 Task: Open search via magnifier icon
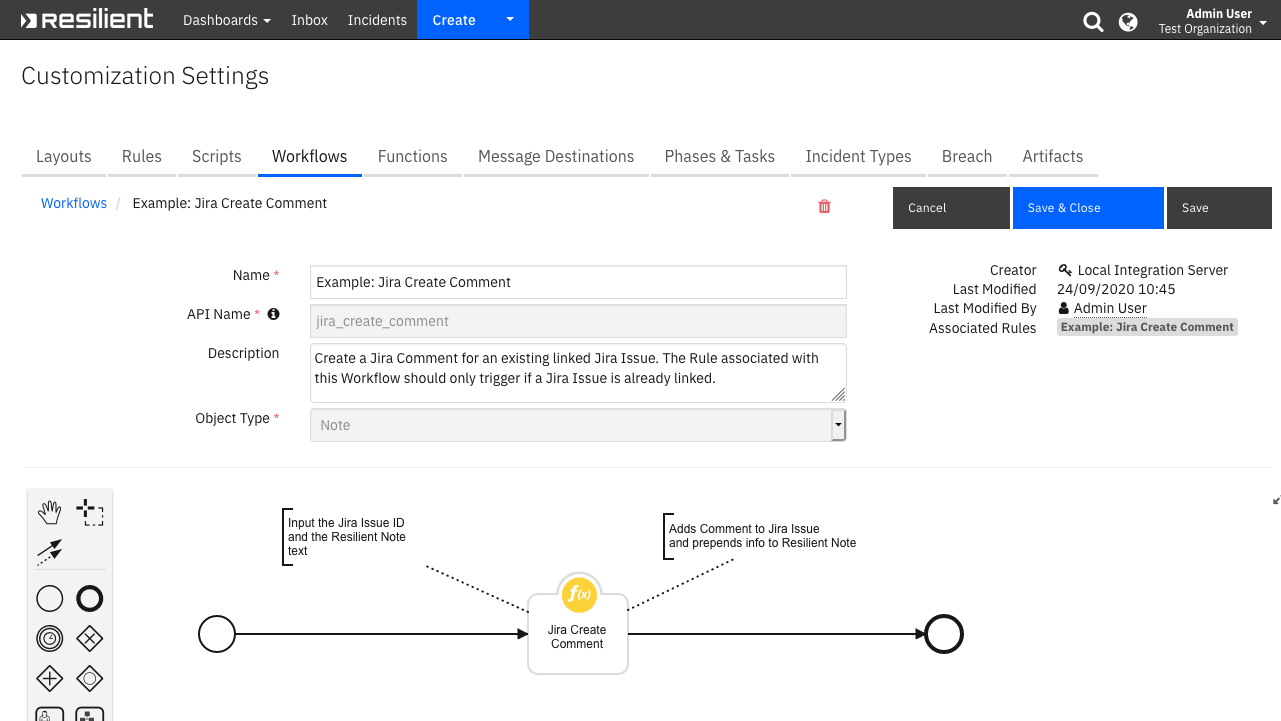[1094, 21]
